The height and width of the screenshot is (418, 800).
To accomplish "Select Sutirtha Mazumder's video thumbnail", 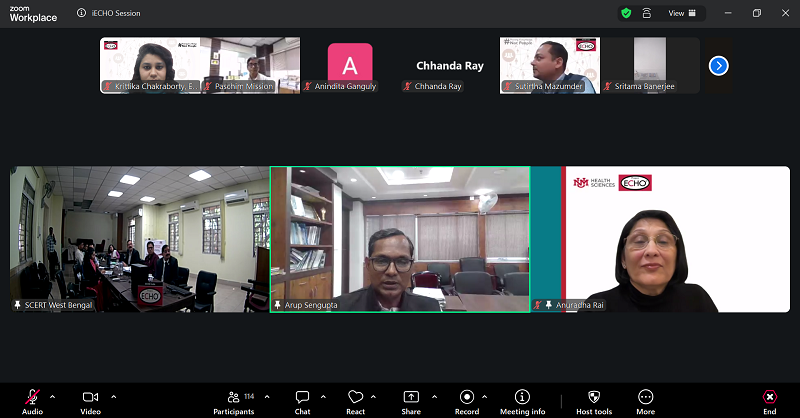I will [x=550, y=65].
